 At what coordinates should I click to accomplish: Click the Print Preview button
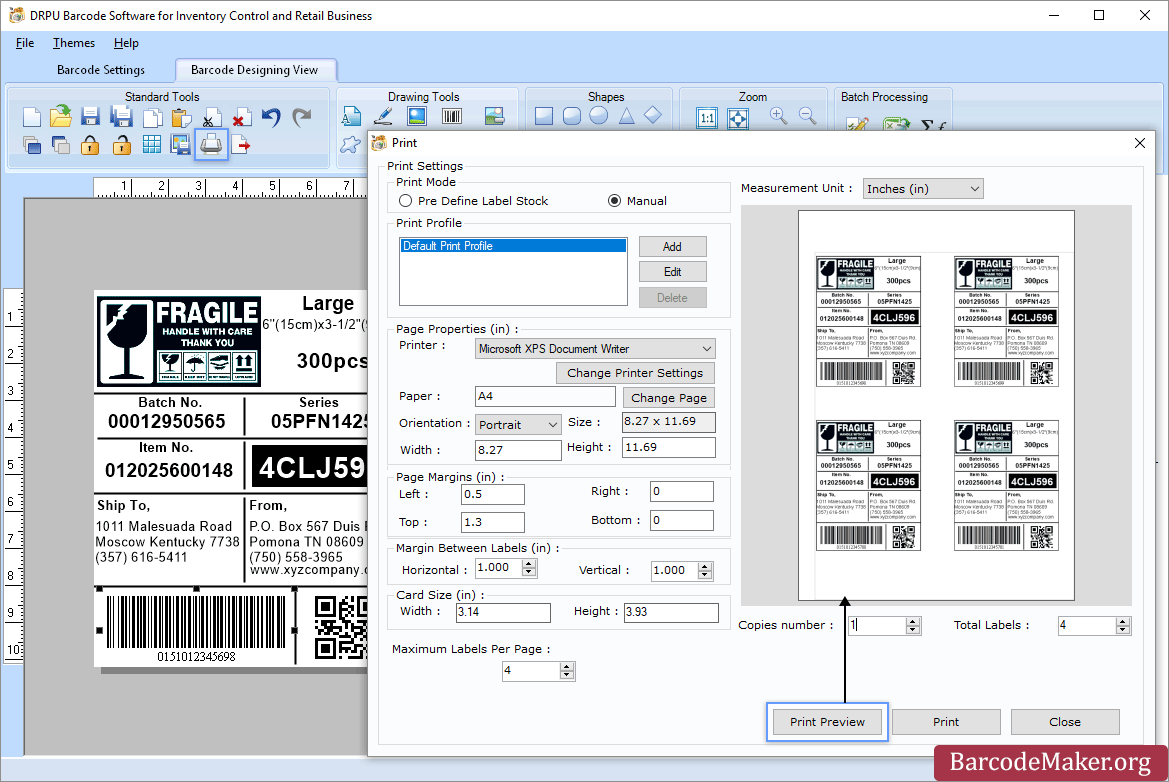tap(828, 722)
